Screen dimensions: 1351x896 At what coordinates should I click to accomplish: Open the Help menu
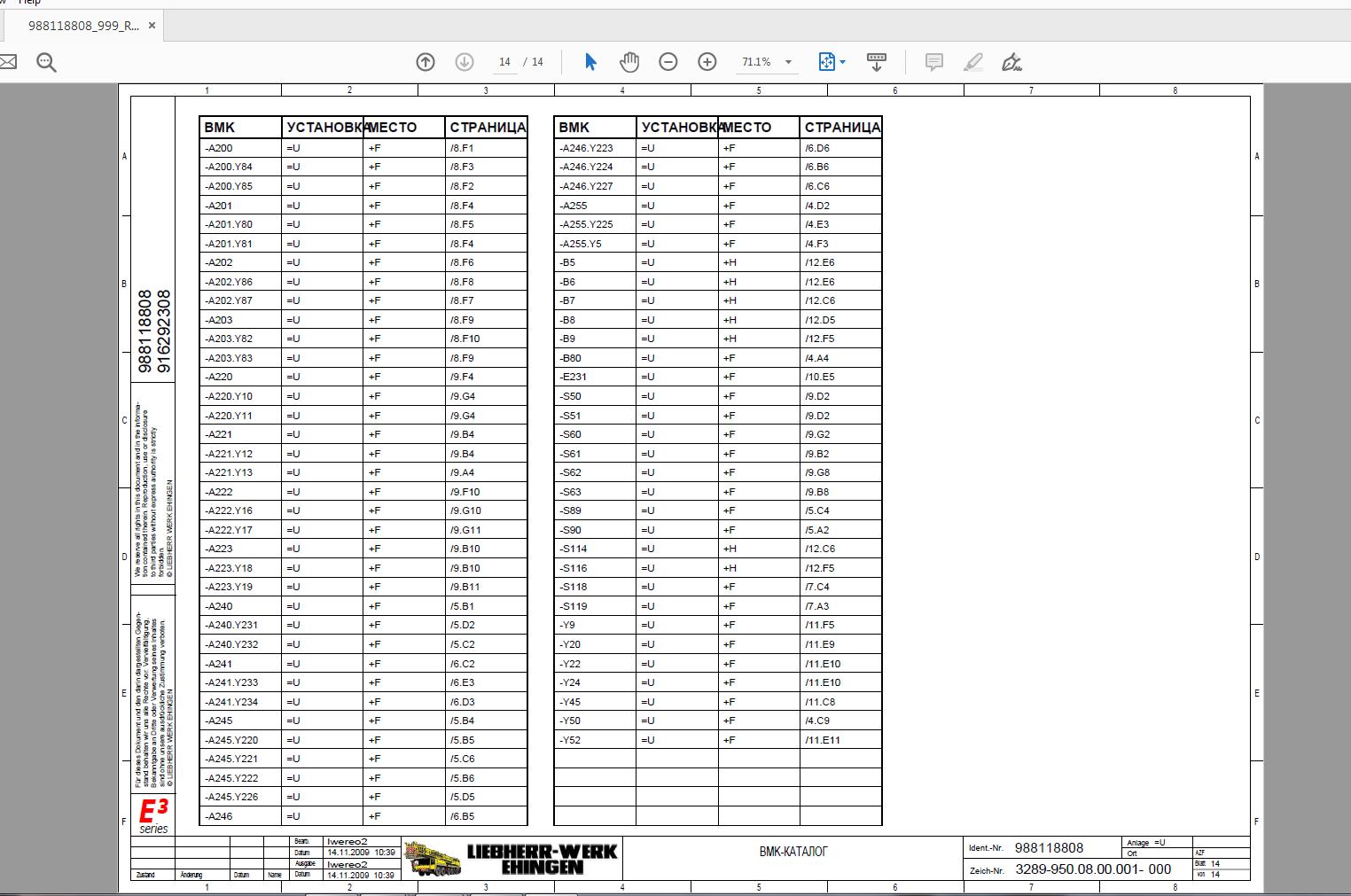[x=30, y=3]
